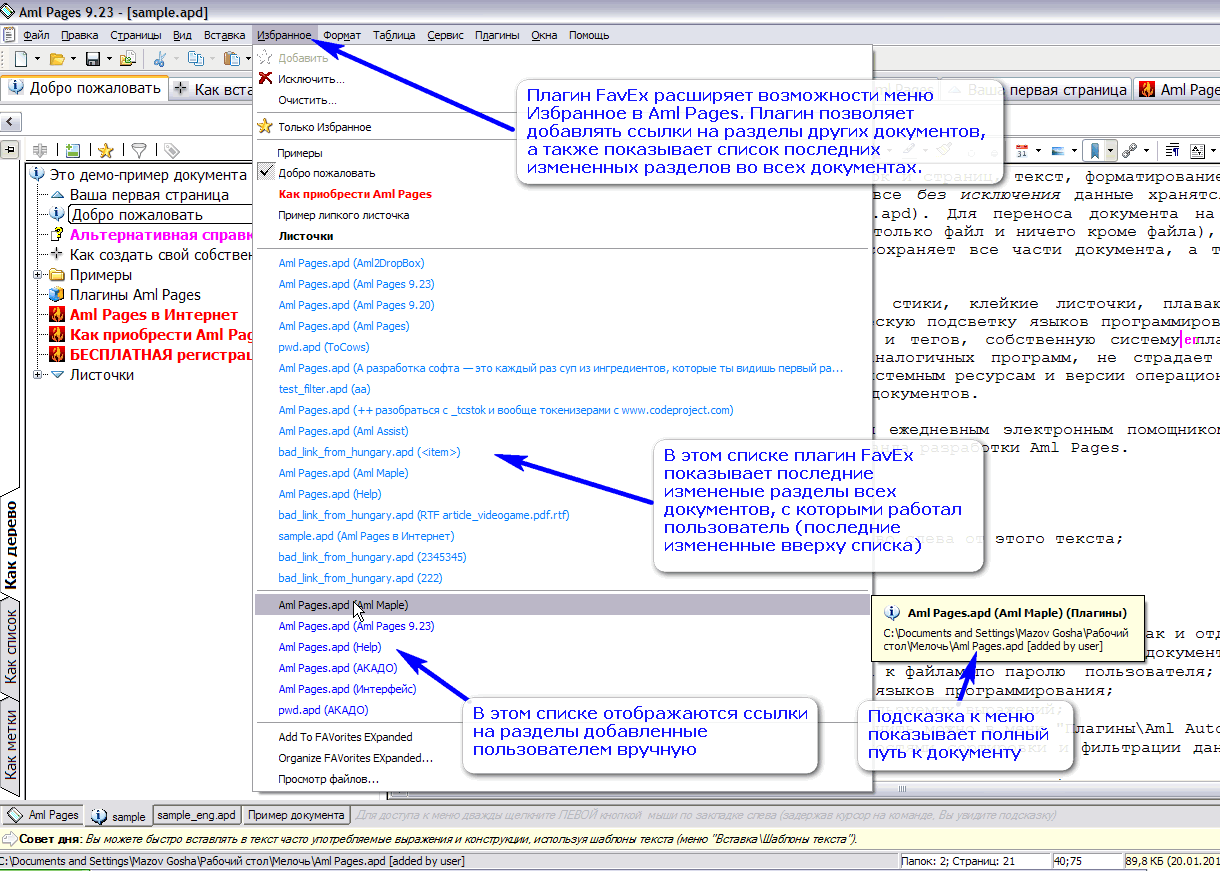Choose 'Просмотр файлов...' menu item
This screenshot has width=1220, height=871.
tap(328, 779)
